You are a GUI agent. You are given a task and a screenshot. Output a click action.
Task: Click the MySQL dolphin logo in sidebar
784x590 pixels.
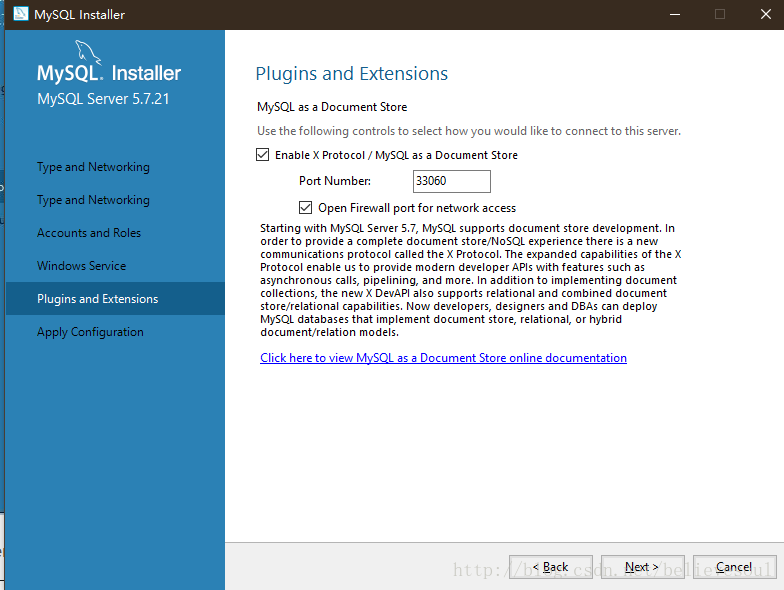pyautogui.click(x=88, y=53)
